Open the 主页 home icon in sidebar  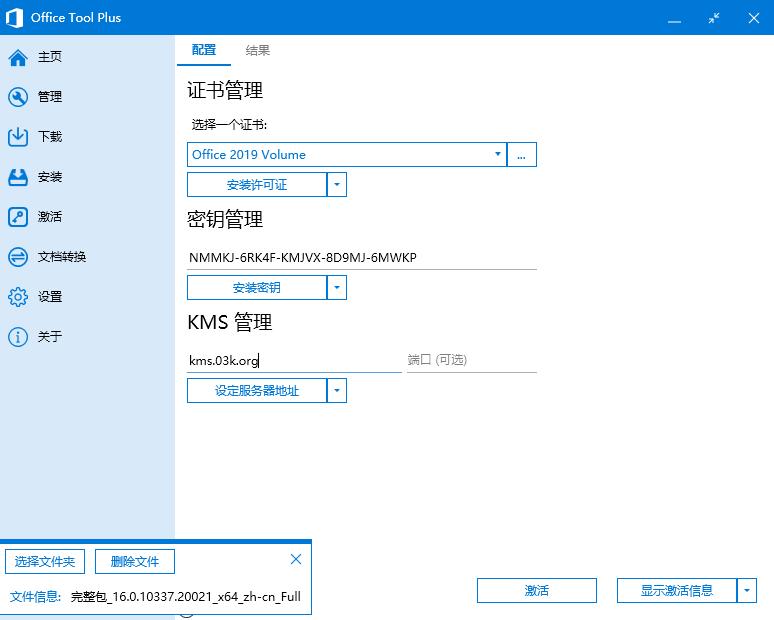(18, 57)
